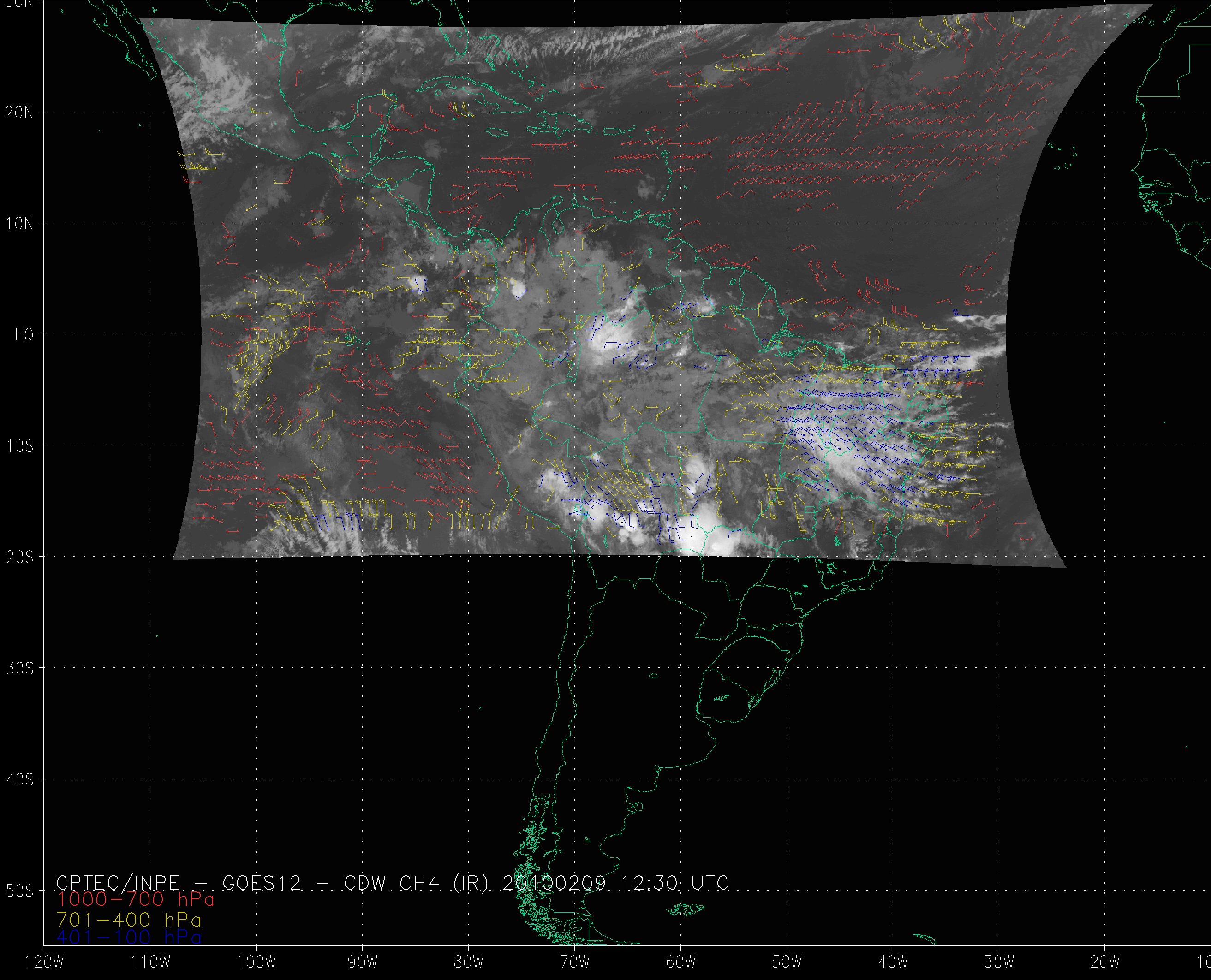
Task: Click the 120W longitude label
Action: (45, 962)
